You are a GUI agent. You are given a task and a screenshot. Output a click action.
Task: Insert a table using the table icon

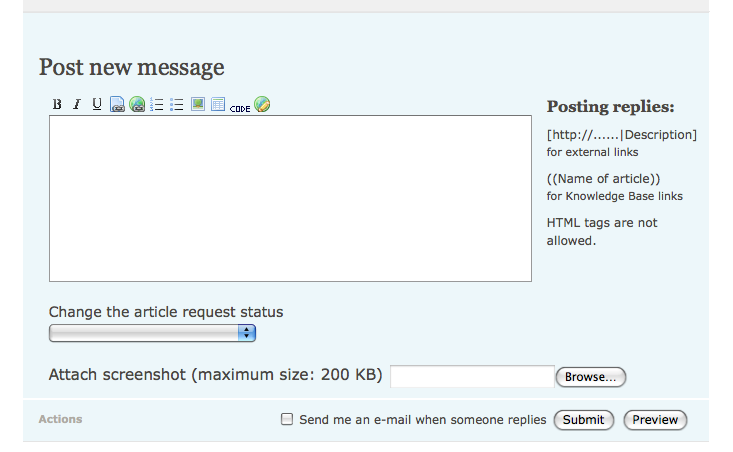218,104
